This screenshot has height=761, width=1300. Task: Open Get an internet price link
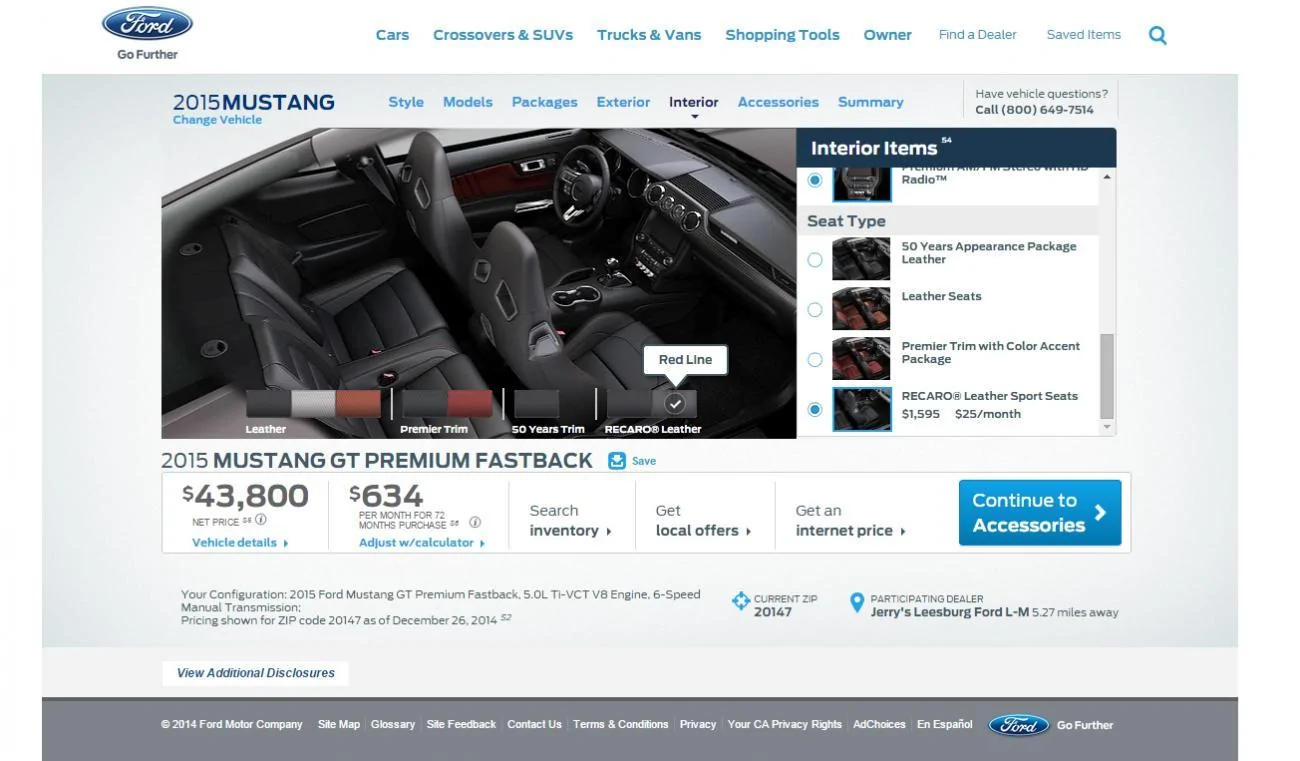click(851, 521)
